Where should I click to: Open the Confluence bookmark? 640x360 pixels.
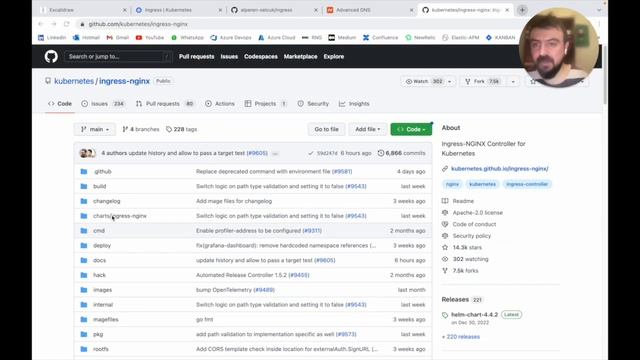point(380,38)
